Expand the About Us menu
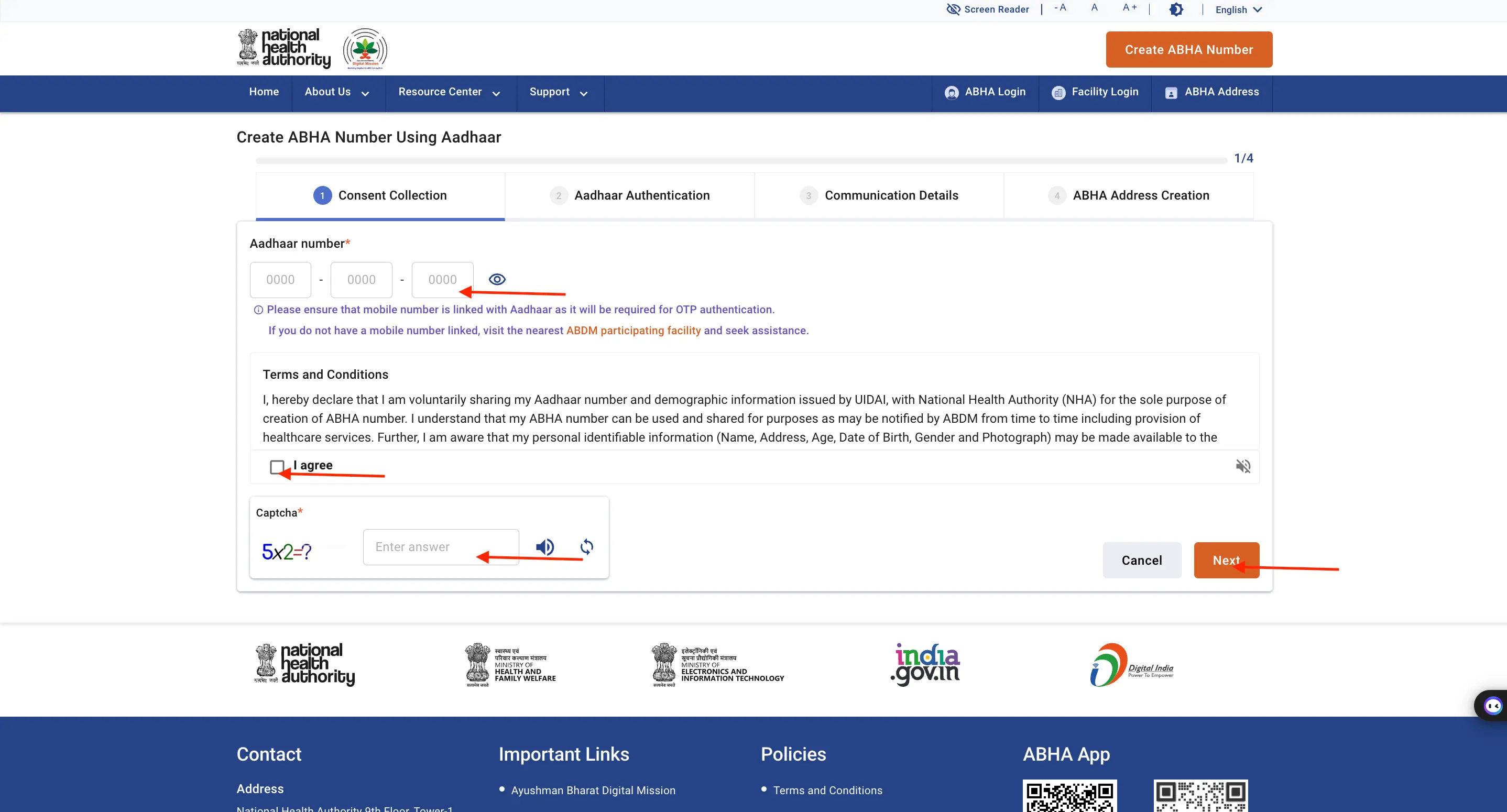This screenshot has height=812, width=1507. pos(337,92)
